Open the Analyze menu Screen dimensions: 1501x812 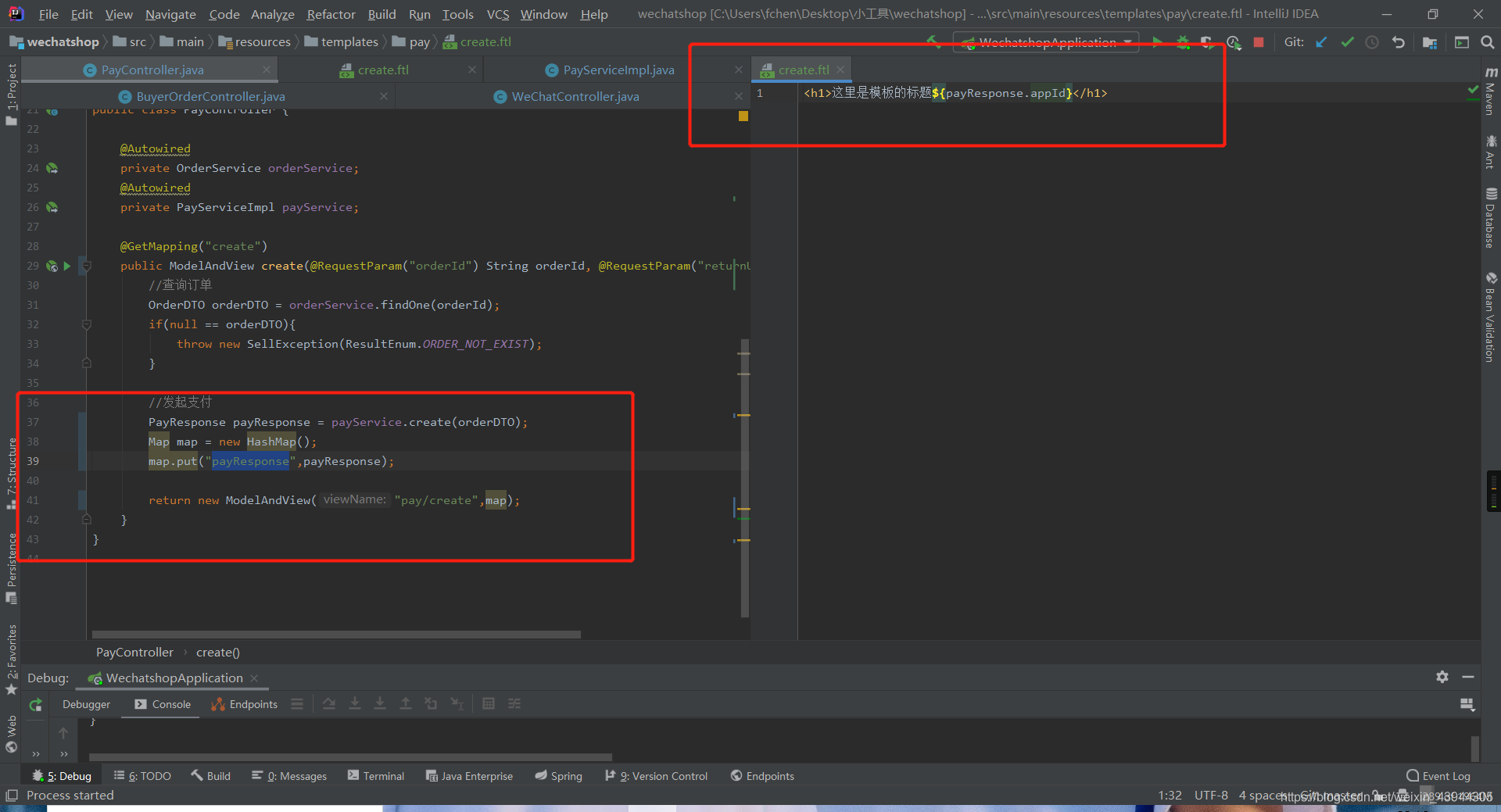272,14
